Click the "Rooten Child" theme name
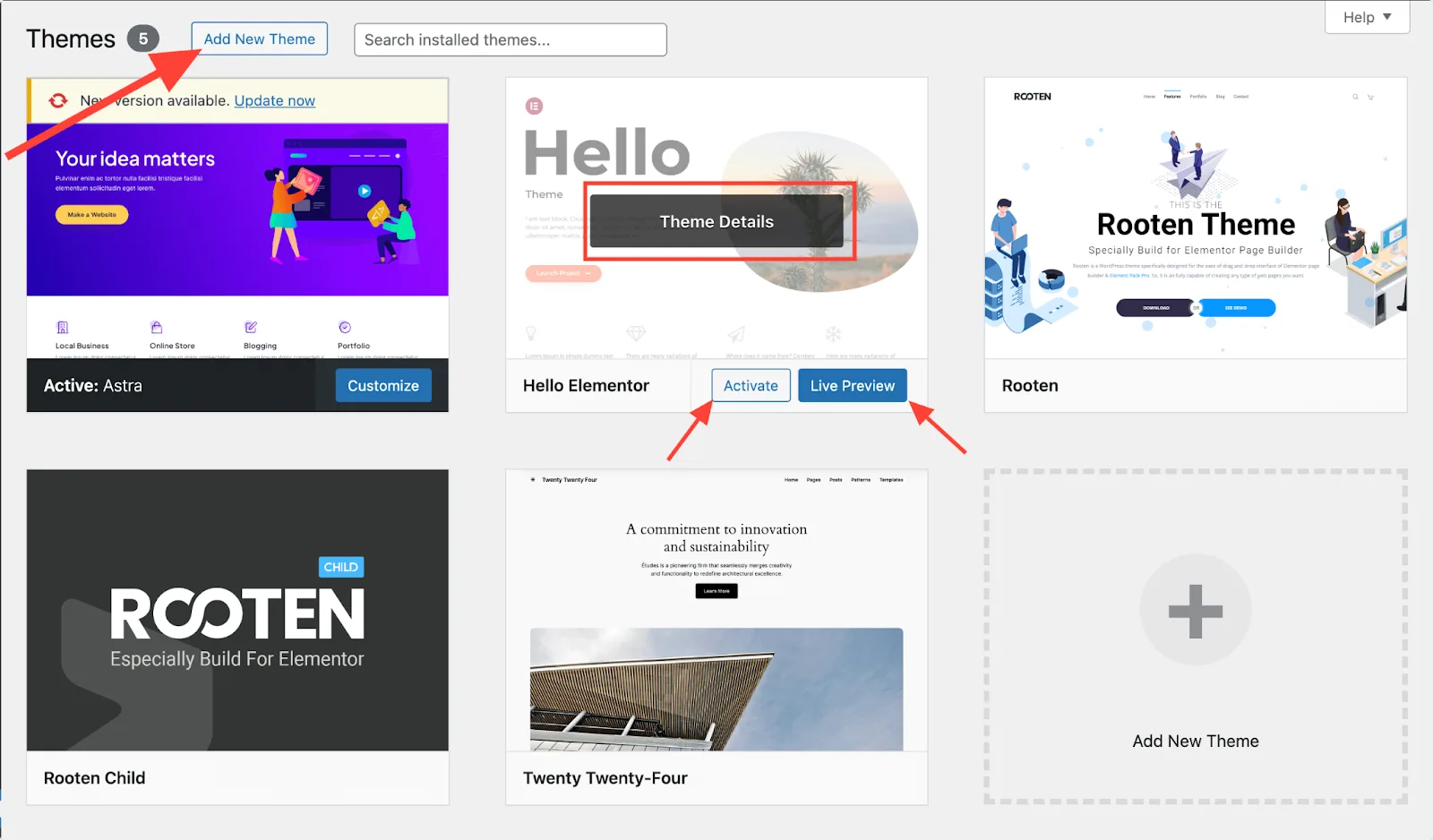Viewport: 1433px width, 840px height. point(94,778)
